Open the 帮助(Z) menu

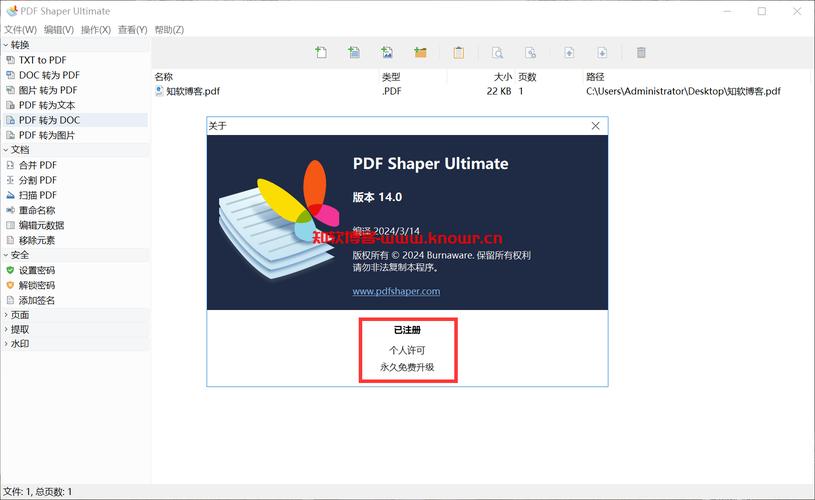169,30
